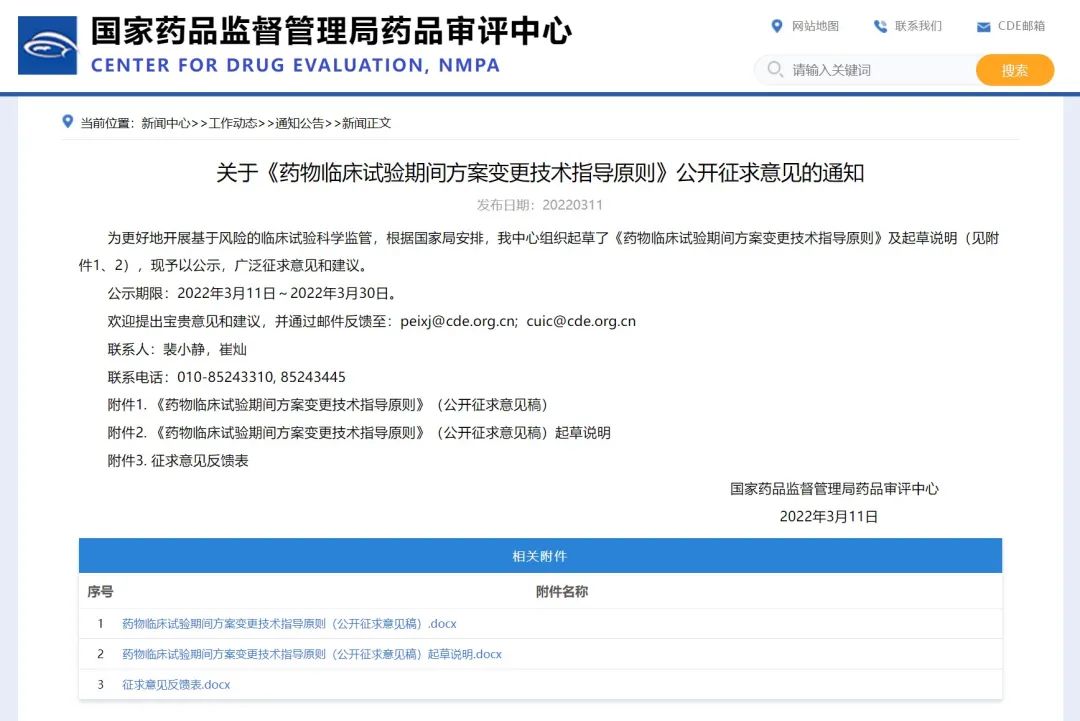Click the 相关附件 blue header bar

540,556
